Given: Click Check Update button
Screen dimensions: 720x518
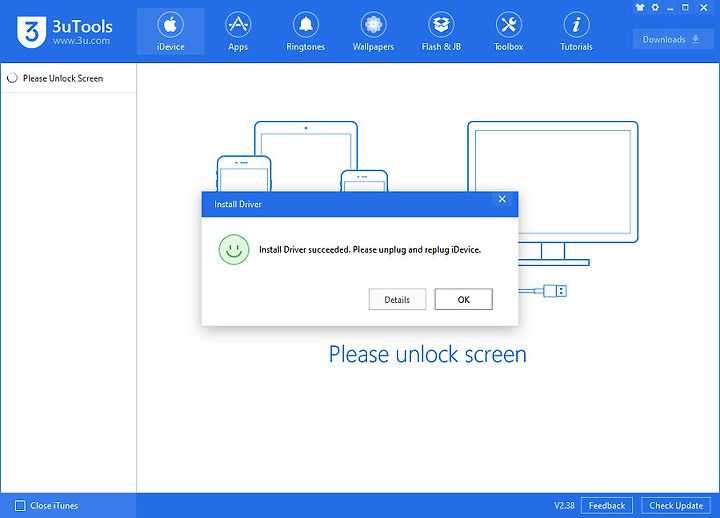Looking at the screenshot, I should (x=676, y=506).
